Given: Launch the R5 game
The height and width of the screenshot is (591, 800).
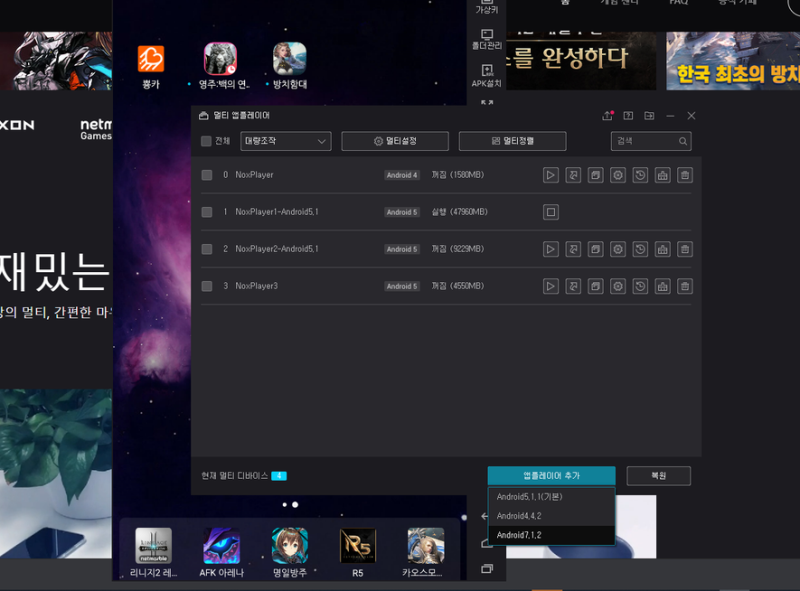Looking at the screenshot, I should pos(358,553).
